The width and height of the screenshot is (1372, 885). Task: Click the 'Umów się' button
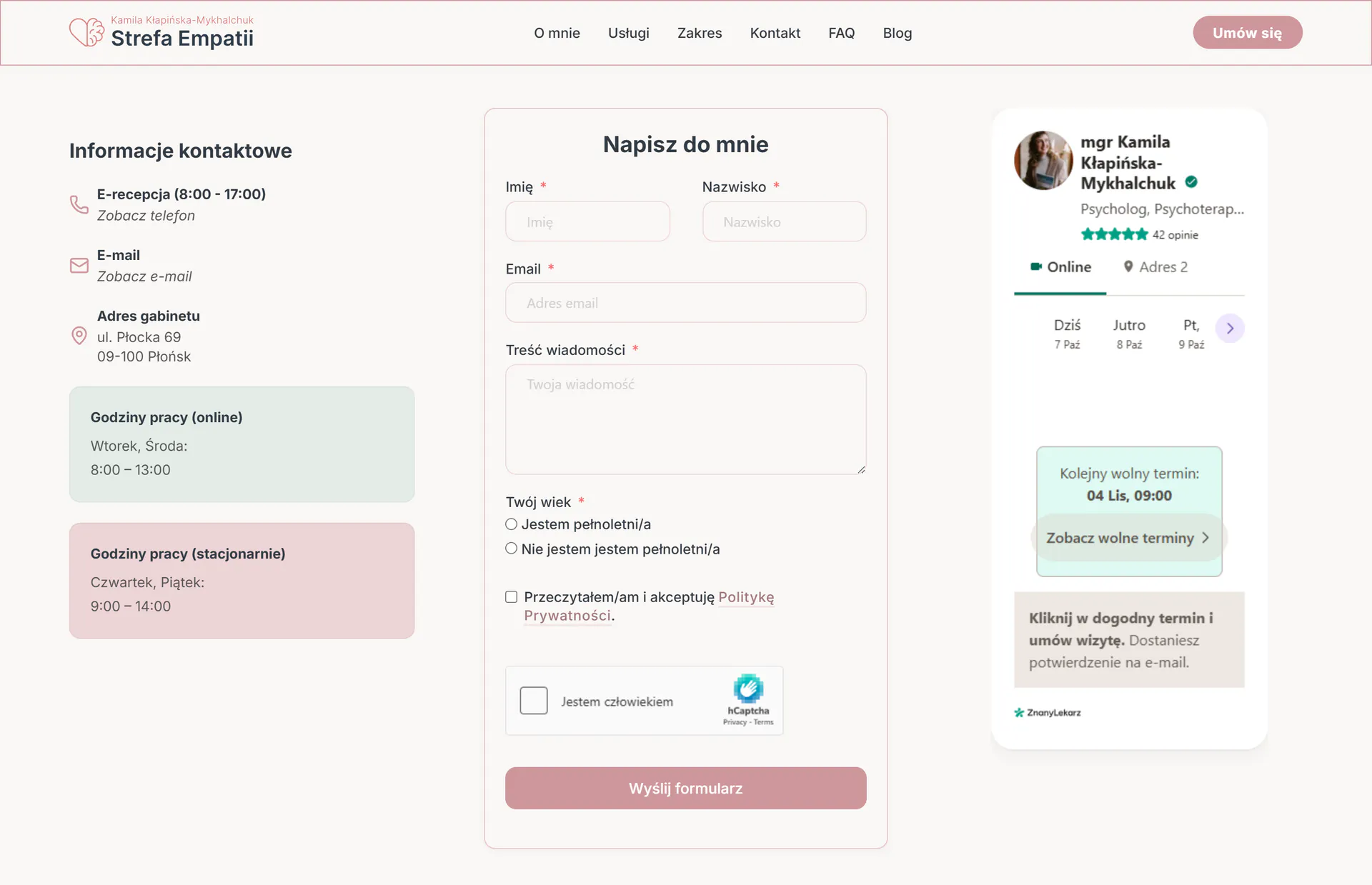1248,33
